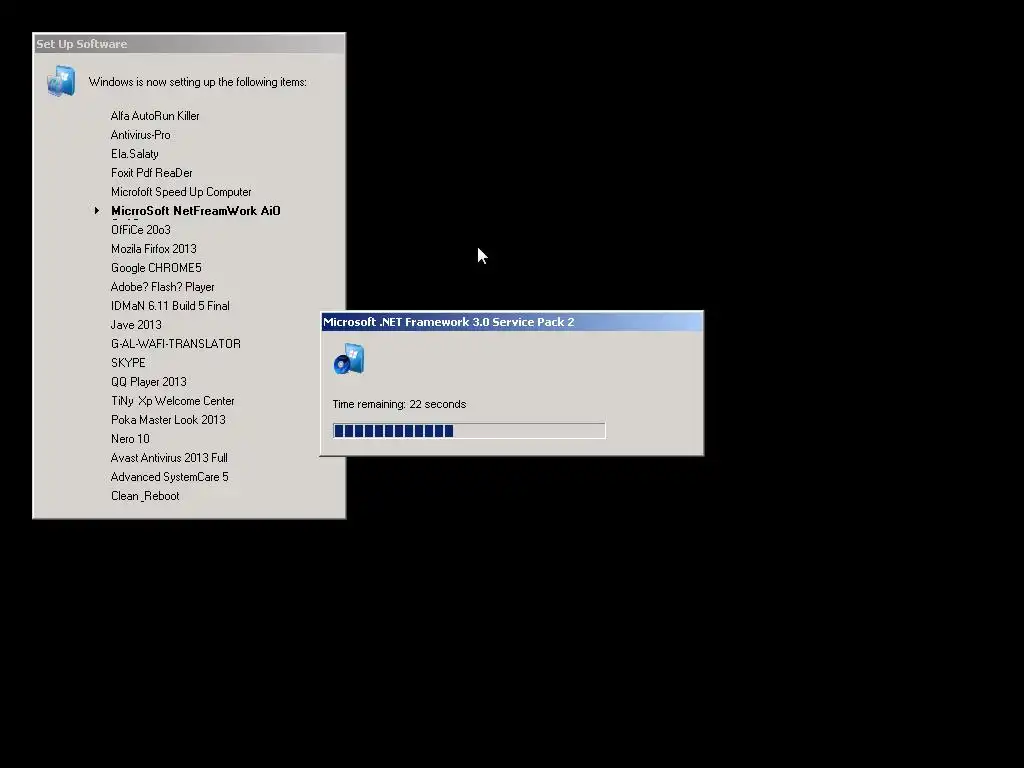Select the "Clean _Reboot" entry
The image size is (1024, 768).
point(145,495)
